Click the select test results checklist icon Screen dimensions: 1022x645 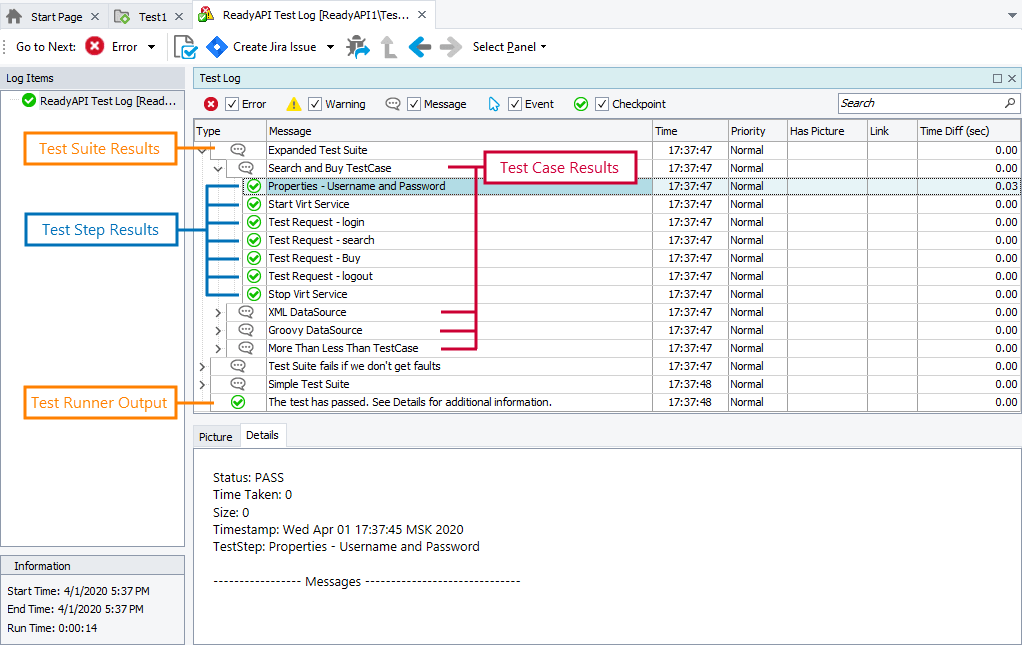[184, 46]
